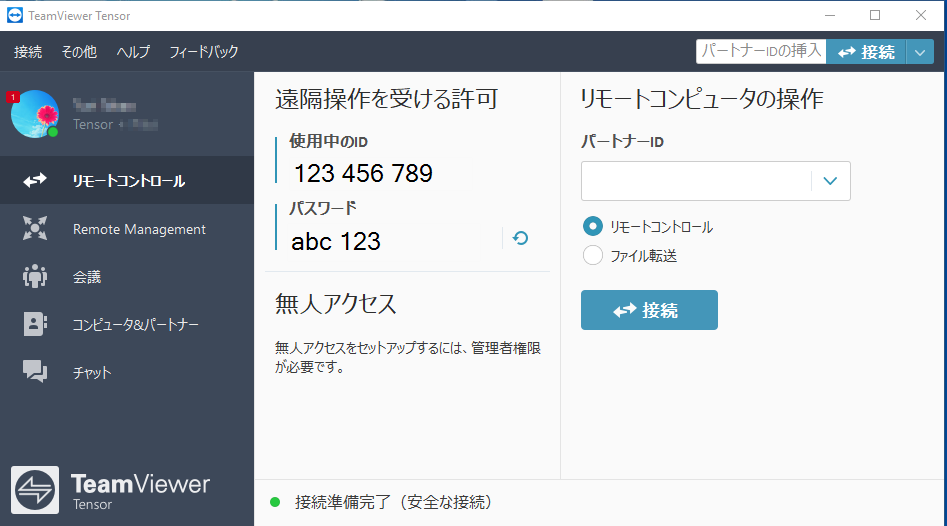Click the Remote Management arrows icon
This screenshot has height=526, width=947.
click(x=34, y=228)
